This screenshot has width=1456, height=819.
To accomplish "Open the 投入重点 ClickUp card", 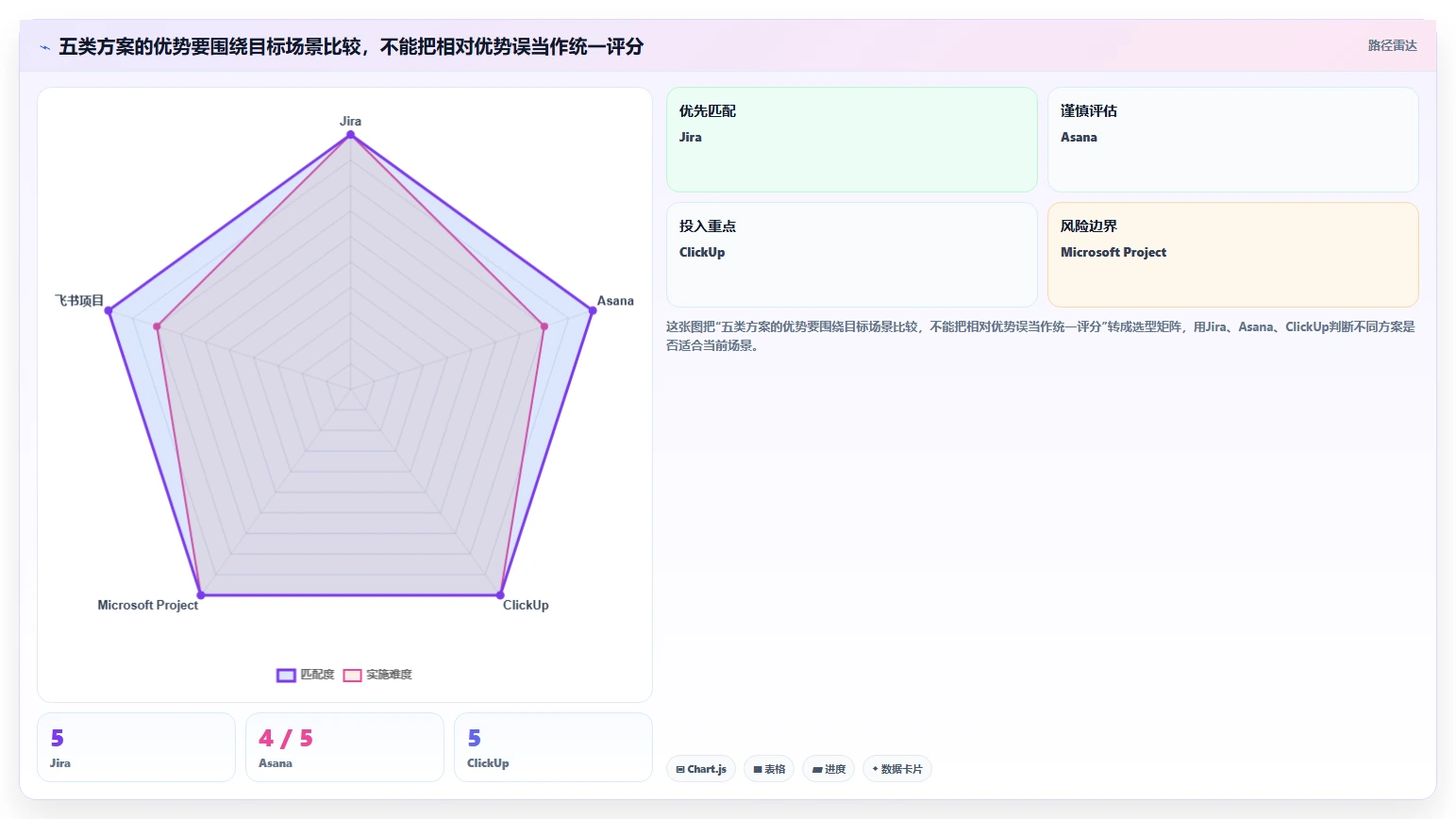I will [x=852, y=255].
